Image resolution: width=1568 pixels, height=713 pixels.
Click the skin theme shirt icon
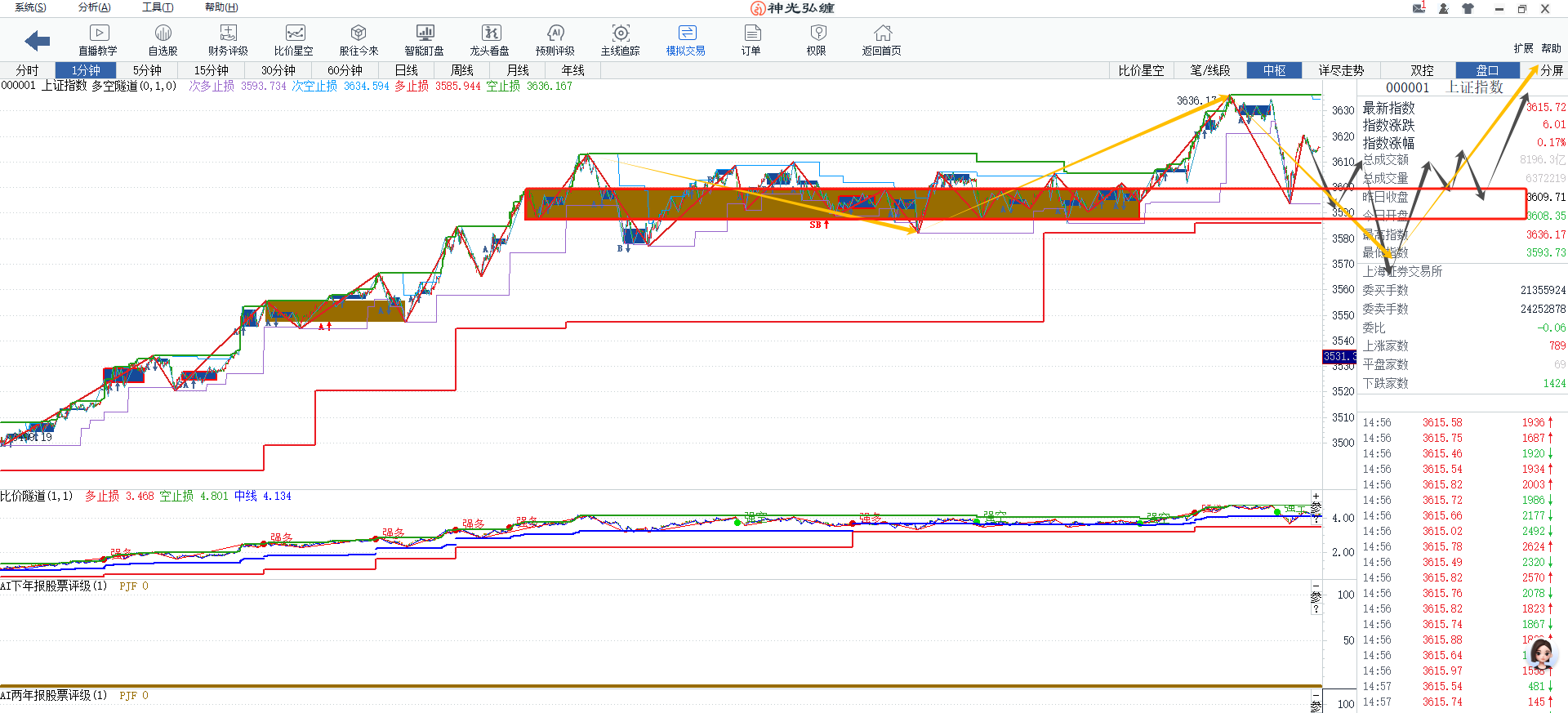point(1468,9)
